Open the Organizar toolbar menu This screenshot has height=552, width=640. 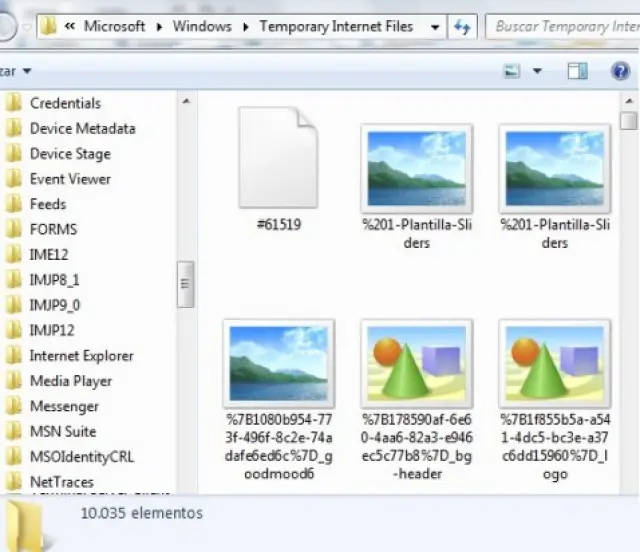coord(16,71)
